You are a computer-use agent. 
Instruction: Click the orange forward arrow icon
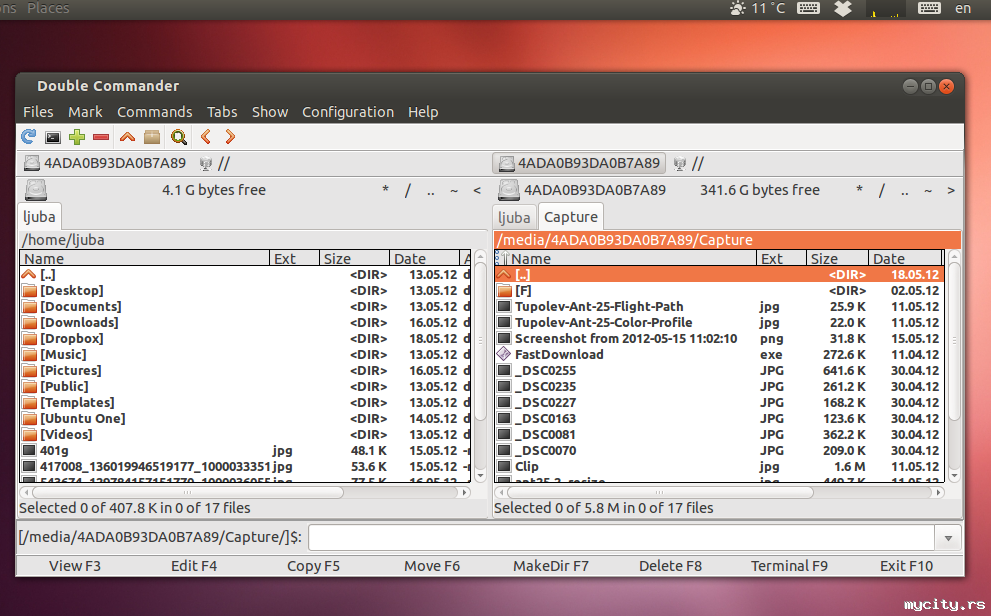click(230, 136)
